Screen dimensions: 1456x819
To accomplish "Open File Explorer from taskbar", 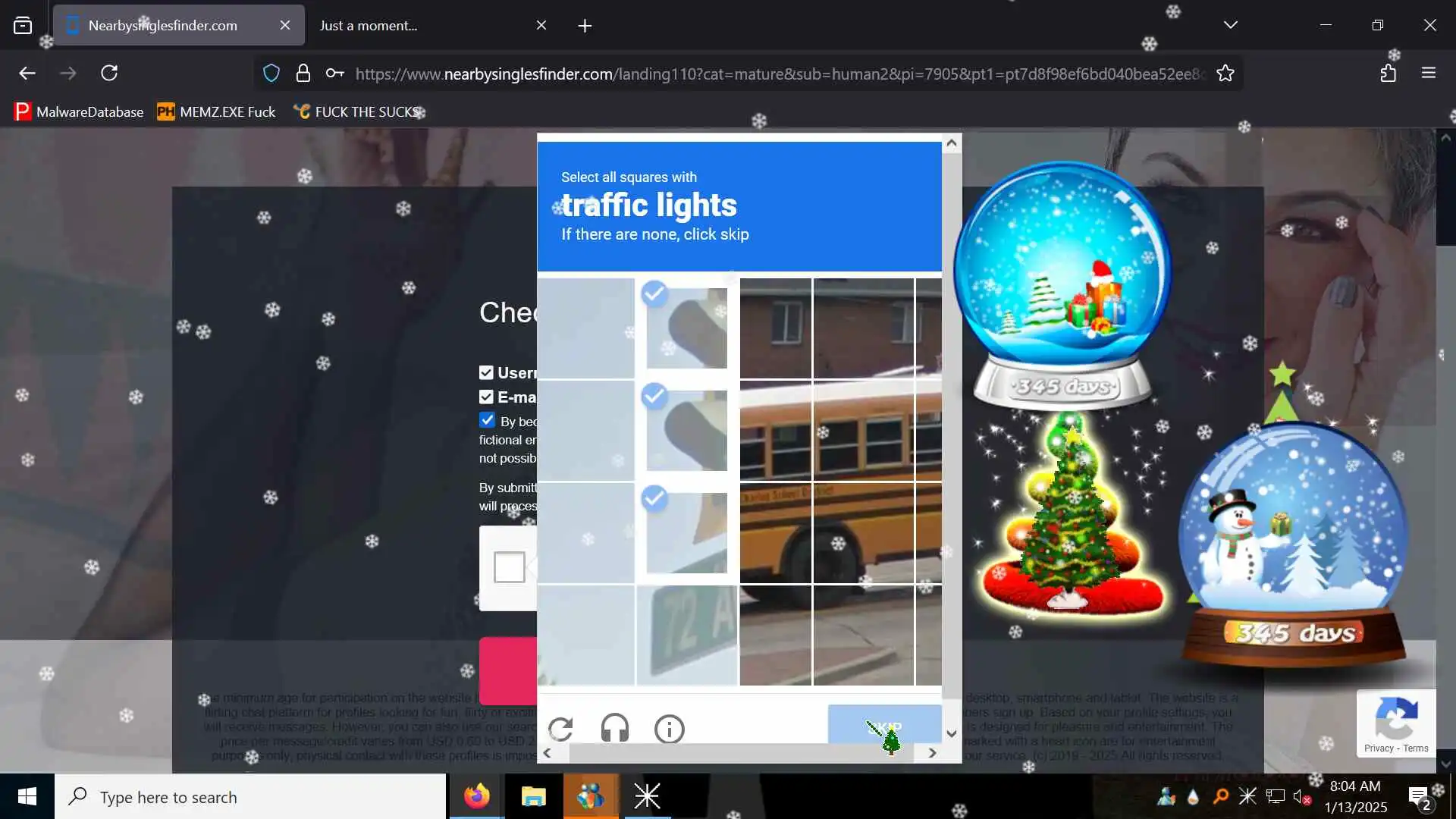I will pyautogui.click(x=533, y=796).
